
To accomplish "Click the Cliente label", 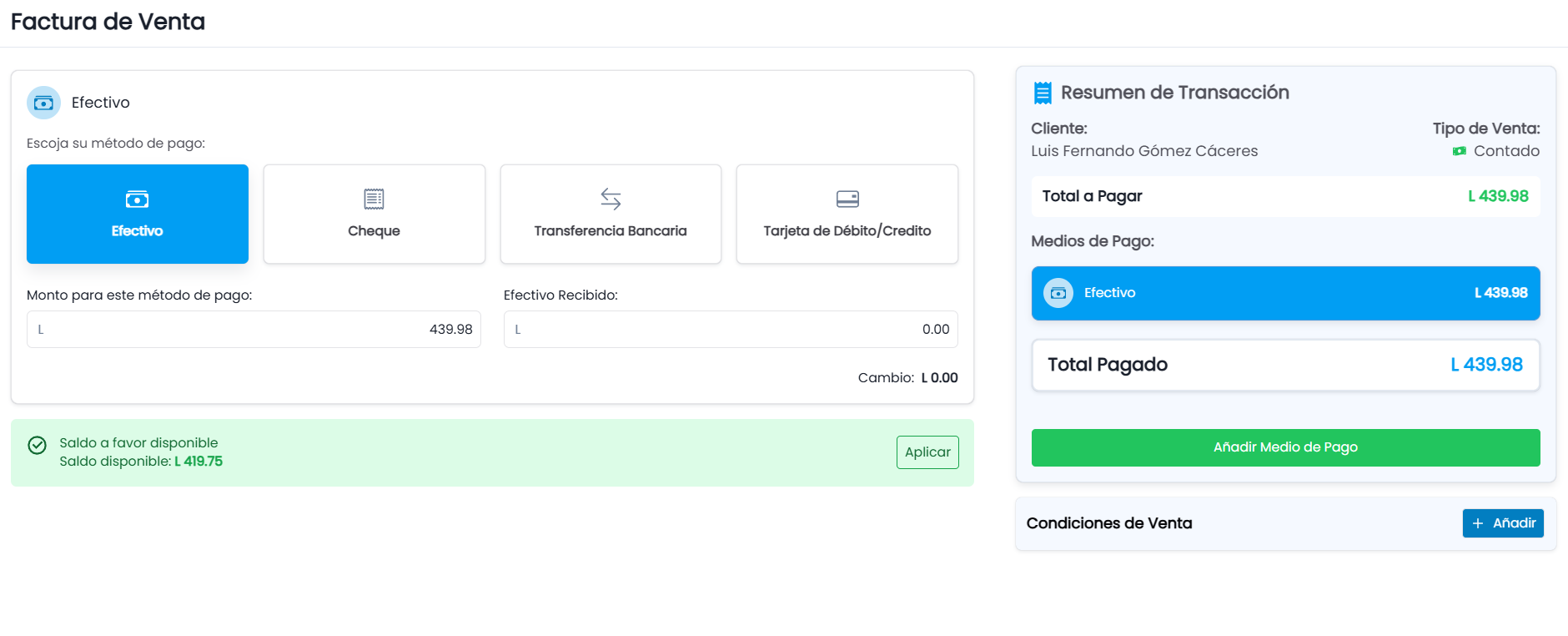I will click(x=1059, y=129).
